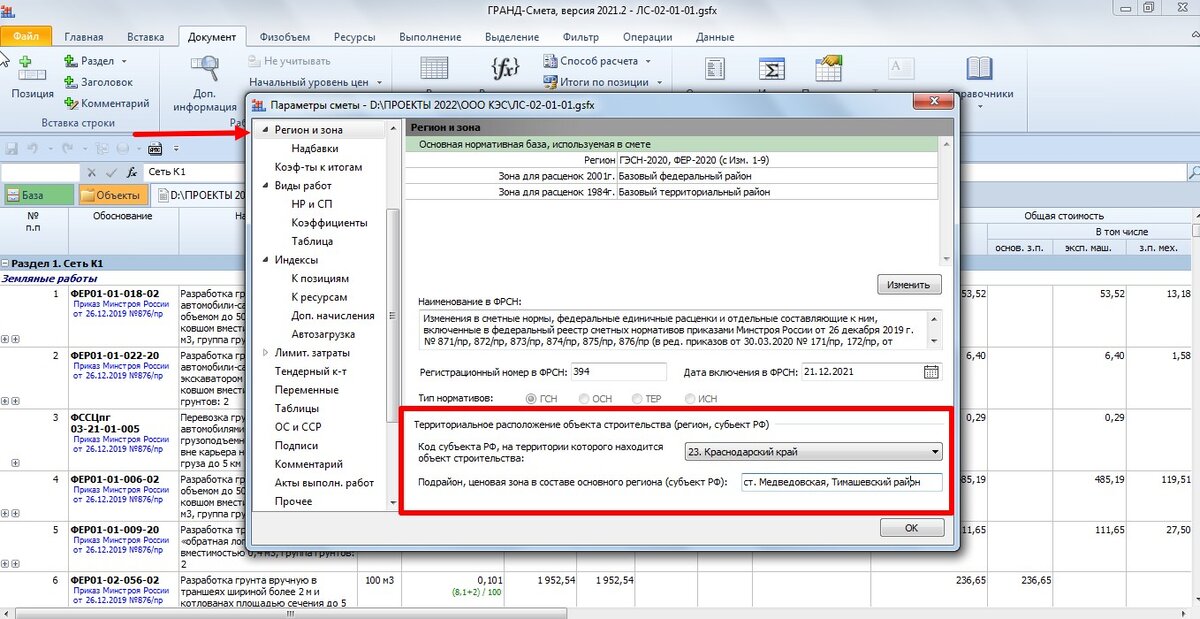This screenshot has width=1200, height=619.
Task: Select Тендерный к-т tree item
Action: pyautogui.click(x=310, y=371)
